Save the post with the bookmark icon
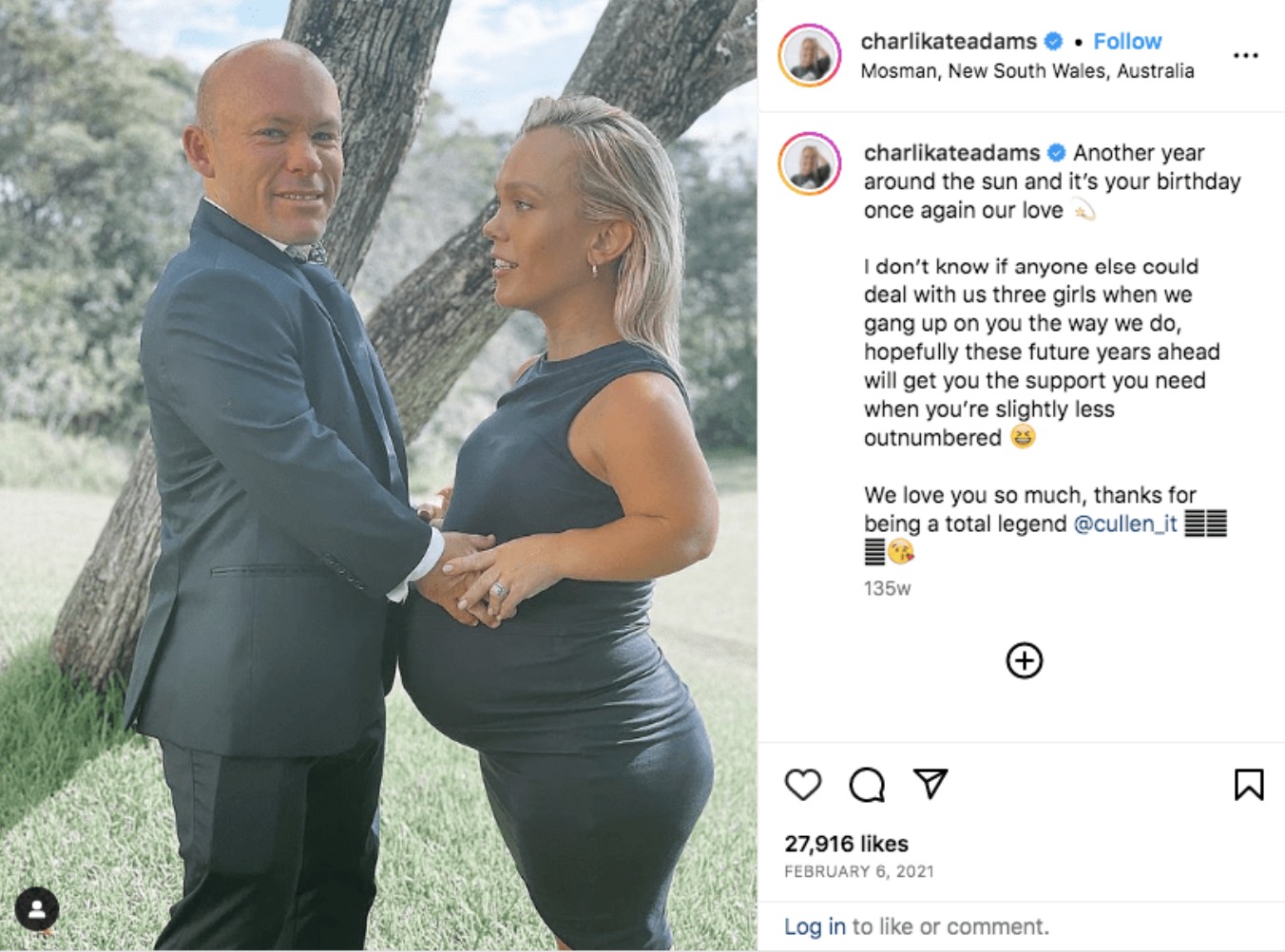 click(x=1249, y=785)
